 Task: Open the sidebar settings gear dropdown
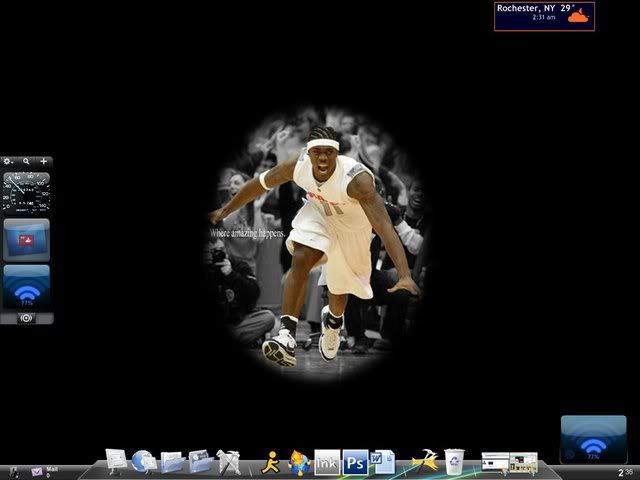(x=8, y=161)
